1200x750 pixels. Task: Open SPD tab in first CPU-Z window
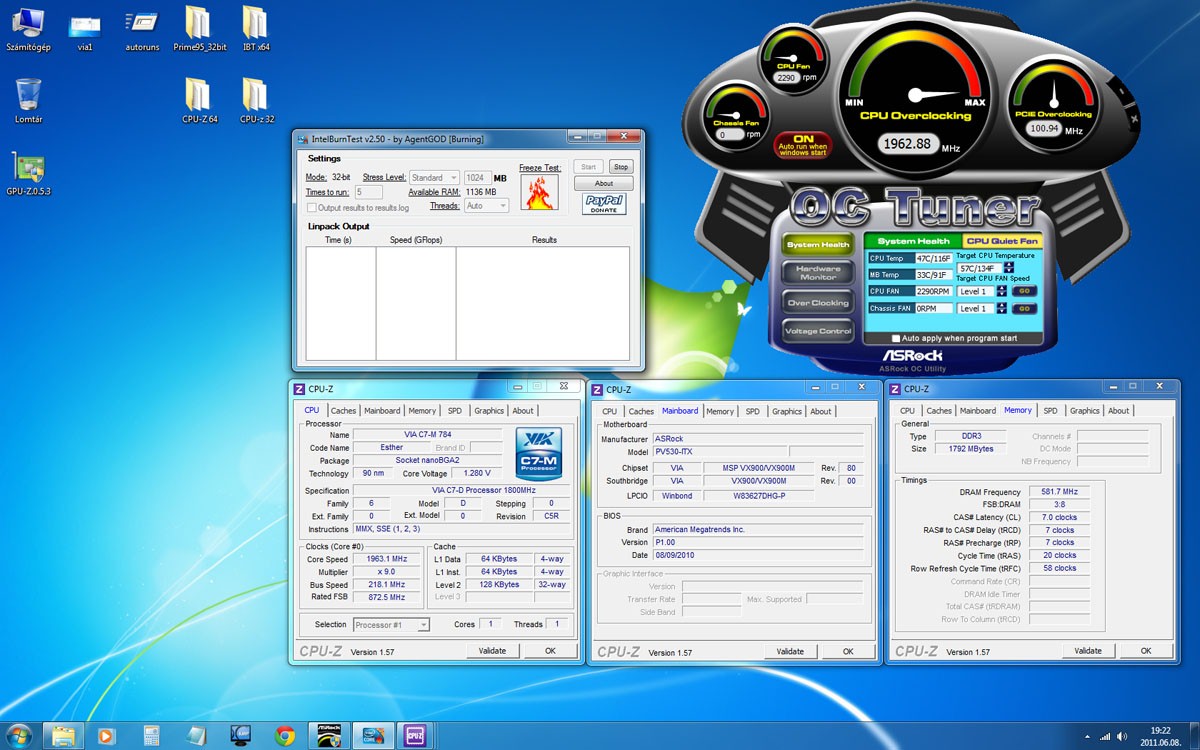tap(455, 410)
